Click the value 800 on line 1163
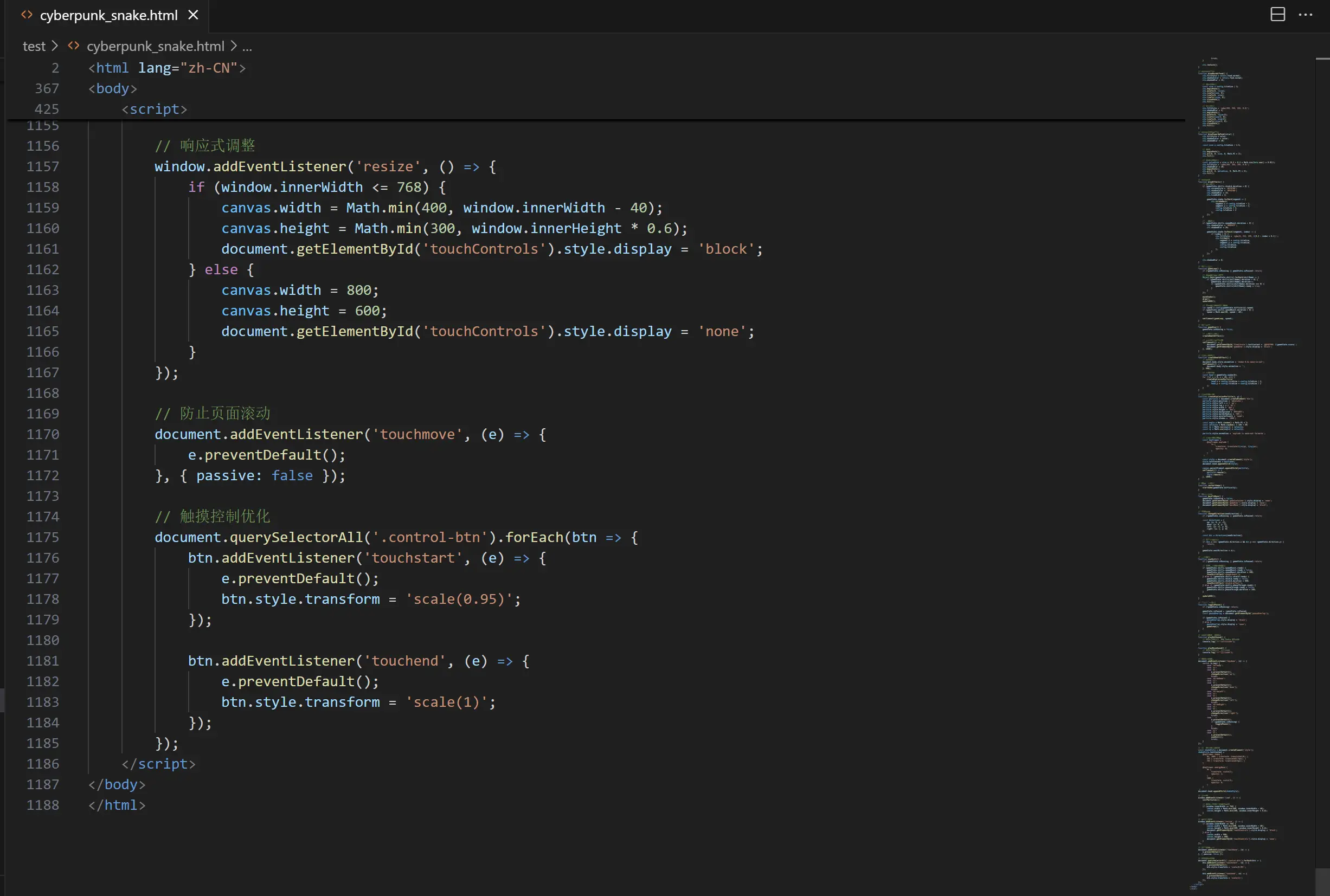 (359, 291)
